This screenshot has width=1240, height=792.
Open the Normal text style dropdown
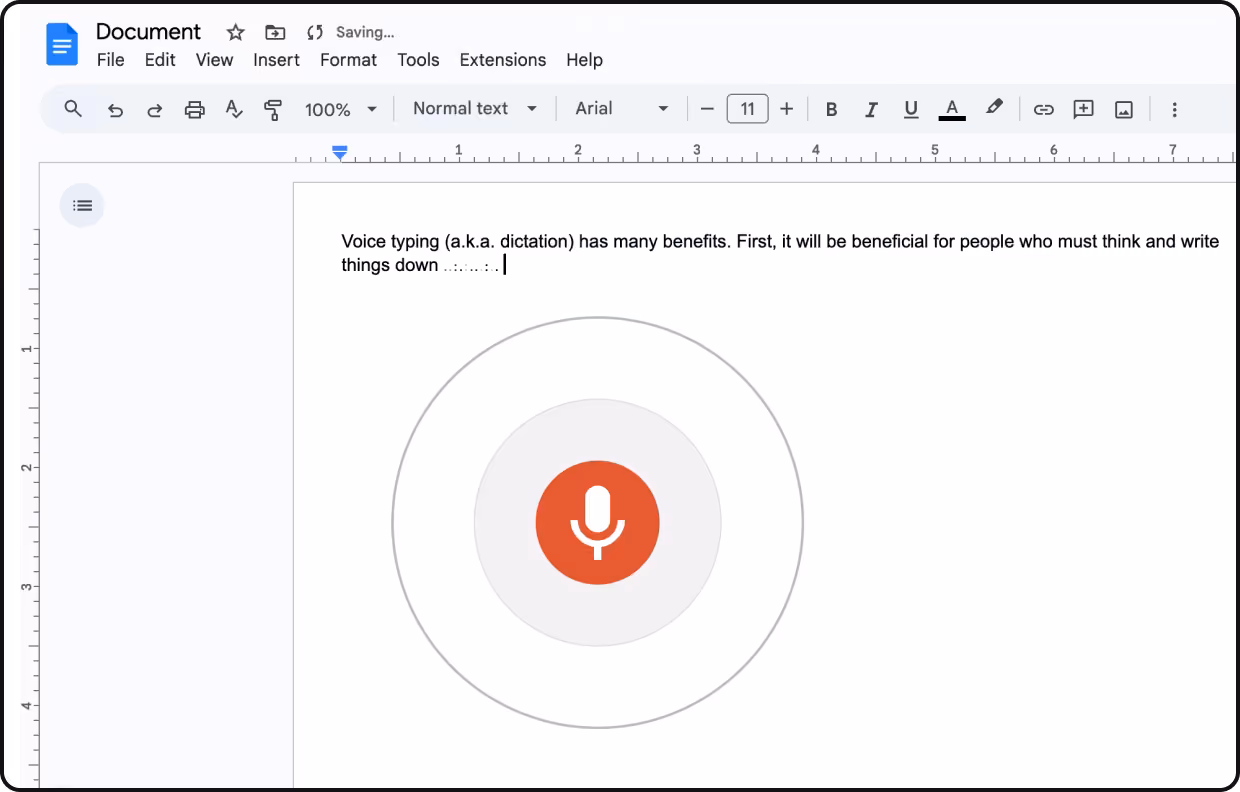pos(475,108)
